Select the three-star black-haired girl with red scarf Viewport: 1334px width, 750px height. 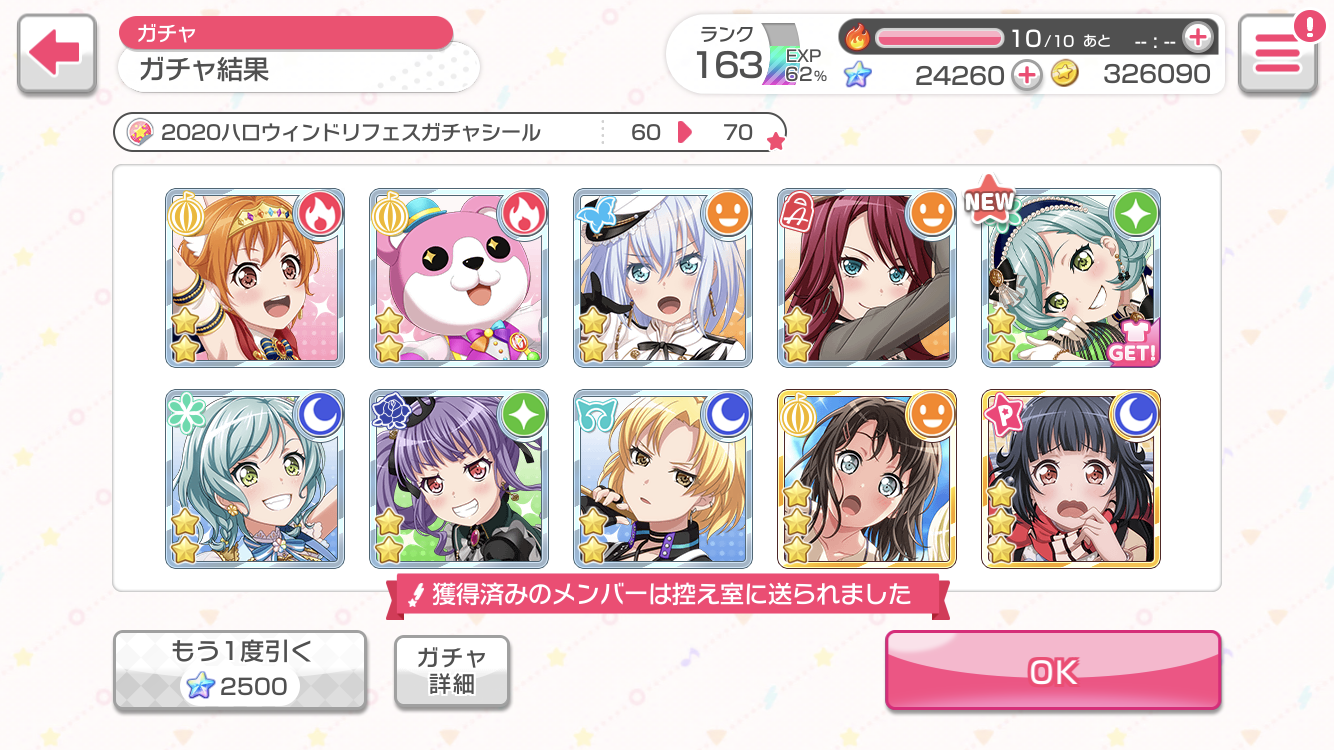click(x=1071, y=479)
